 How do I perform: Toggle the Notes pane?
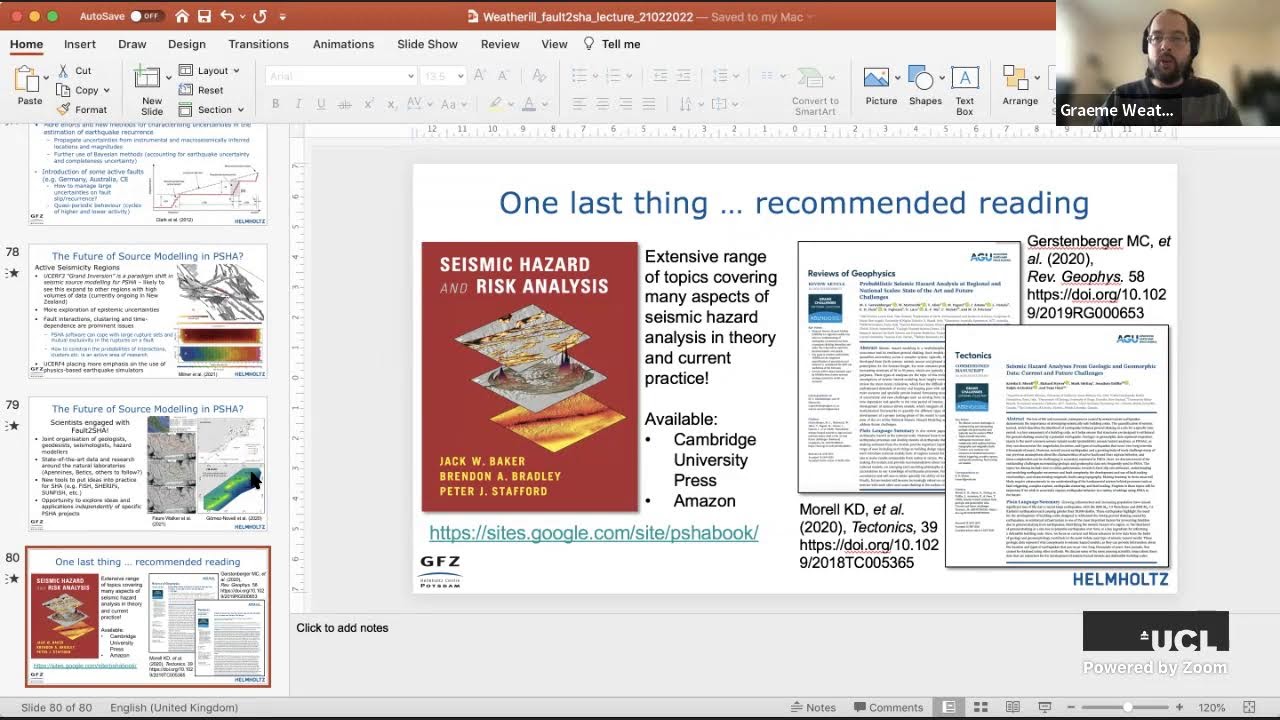[812, 707]
